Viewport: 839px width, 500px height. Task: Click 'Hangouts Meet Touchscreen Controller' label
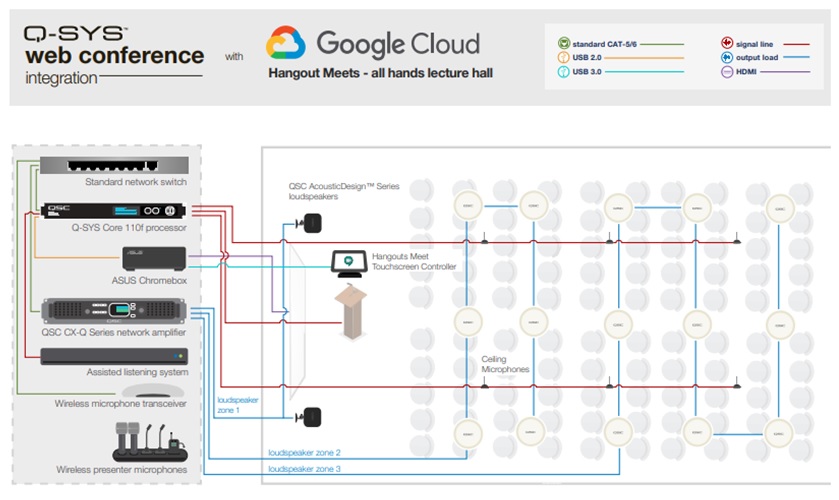click(414, 261)
